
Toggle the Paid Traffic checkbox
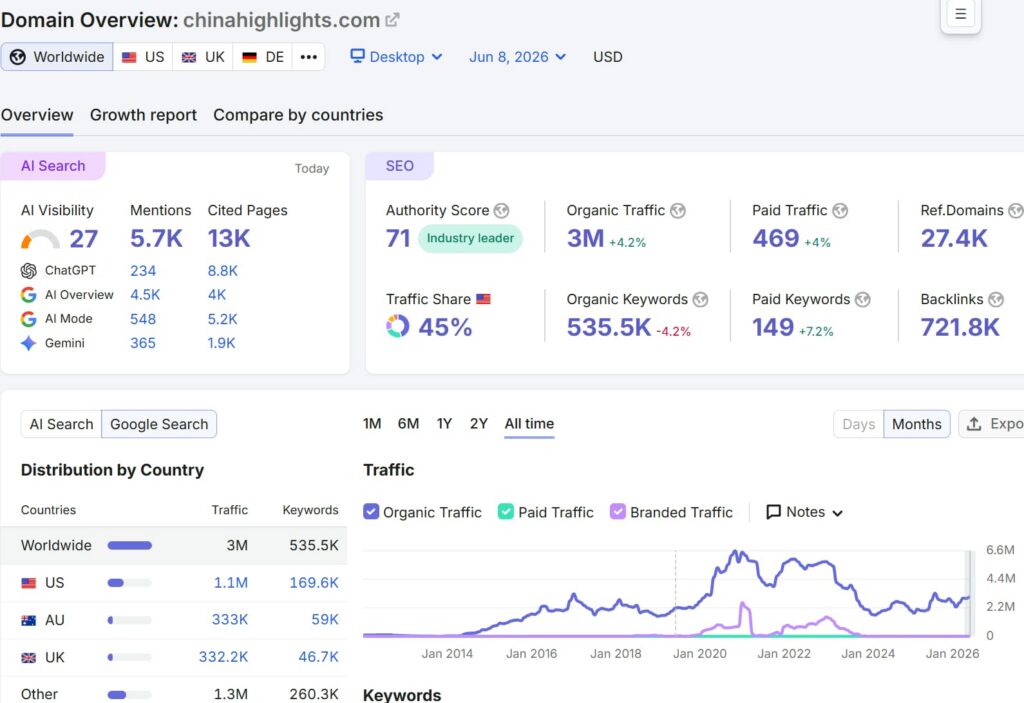pyautogui.click(x=505, y=512)
